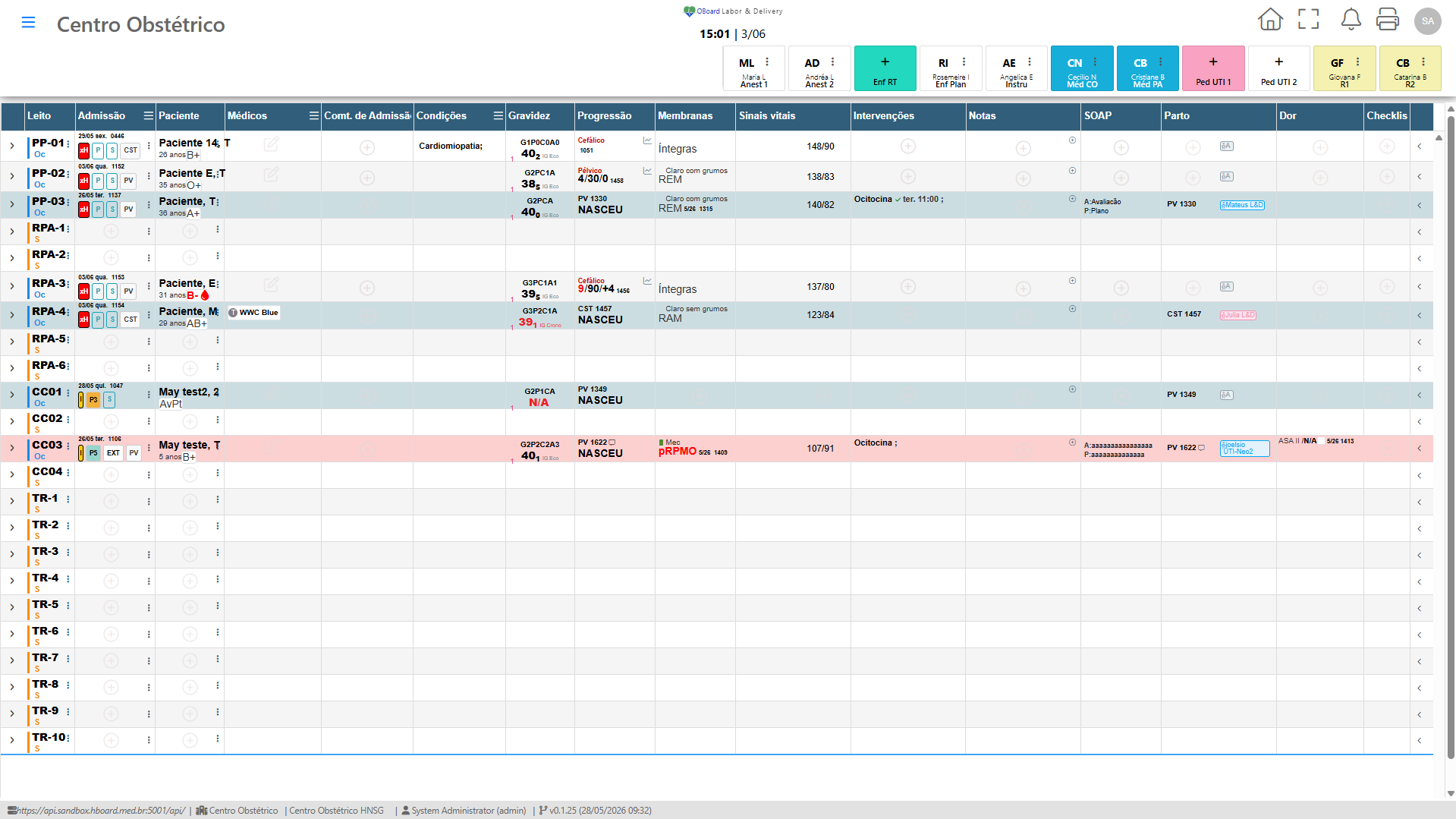The image size is (1456, 819).
Task: Click vitals 148/90 for PP-01
Action: pyautogui.click(x=819, y=146)
